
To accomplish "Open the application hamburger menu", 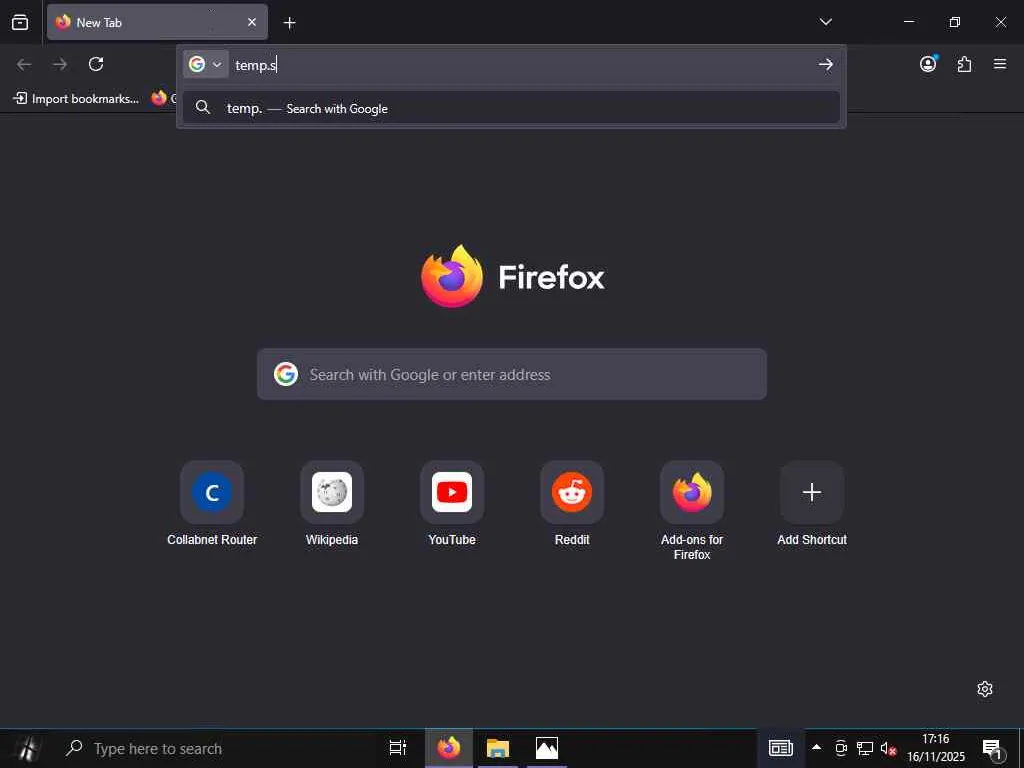I will [1000, 64].
